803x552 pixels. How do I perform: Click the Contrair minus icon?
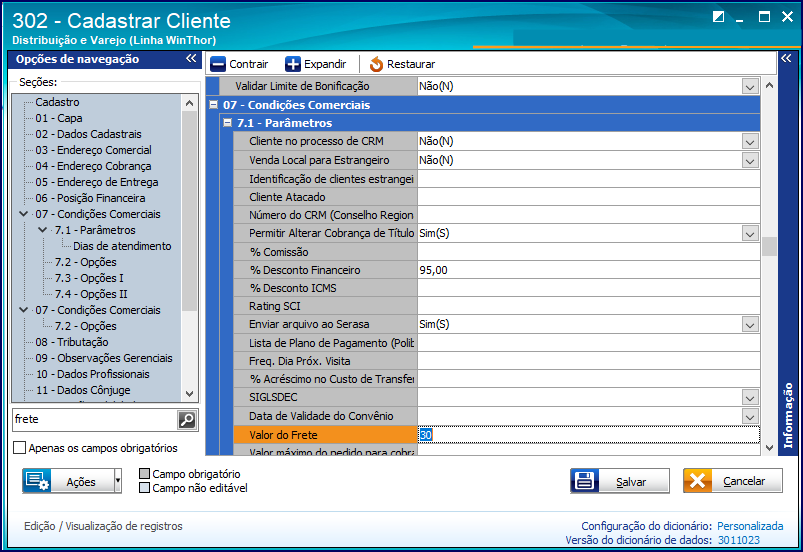click(218, 65)
